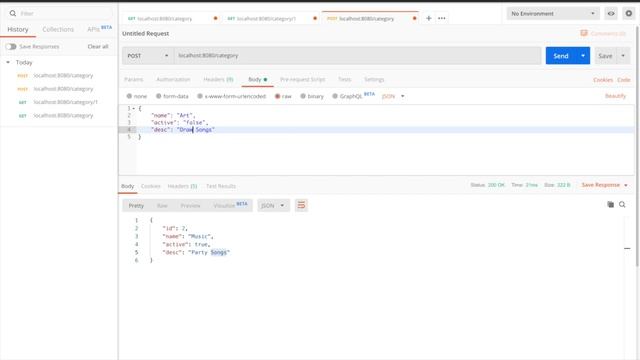Open the Save button dropdown arrow
640x360 pixels.
click(x=623, y=56)
